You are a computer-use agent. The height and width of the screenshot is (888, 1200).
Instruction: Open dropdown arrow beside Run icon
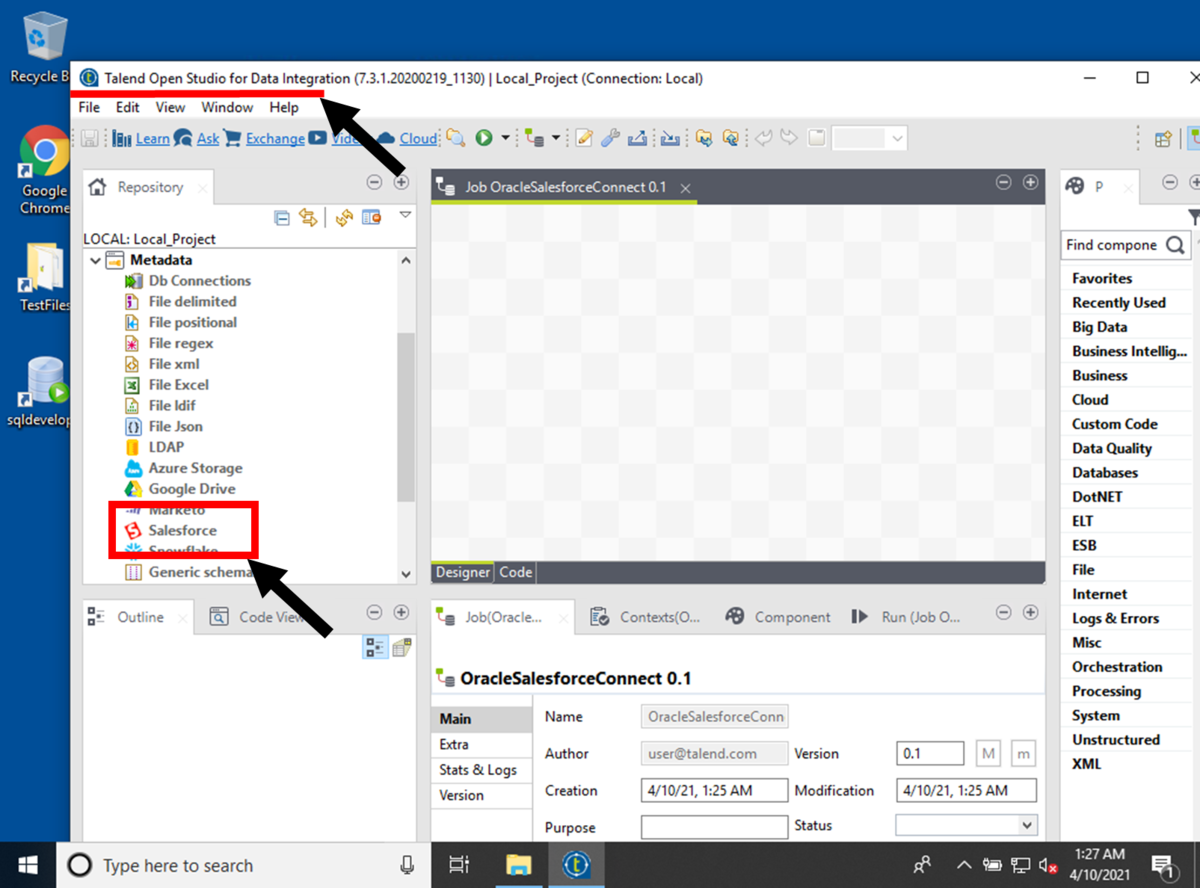coord(505,138)
